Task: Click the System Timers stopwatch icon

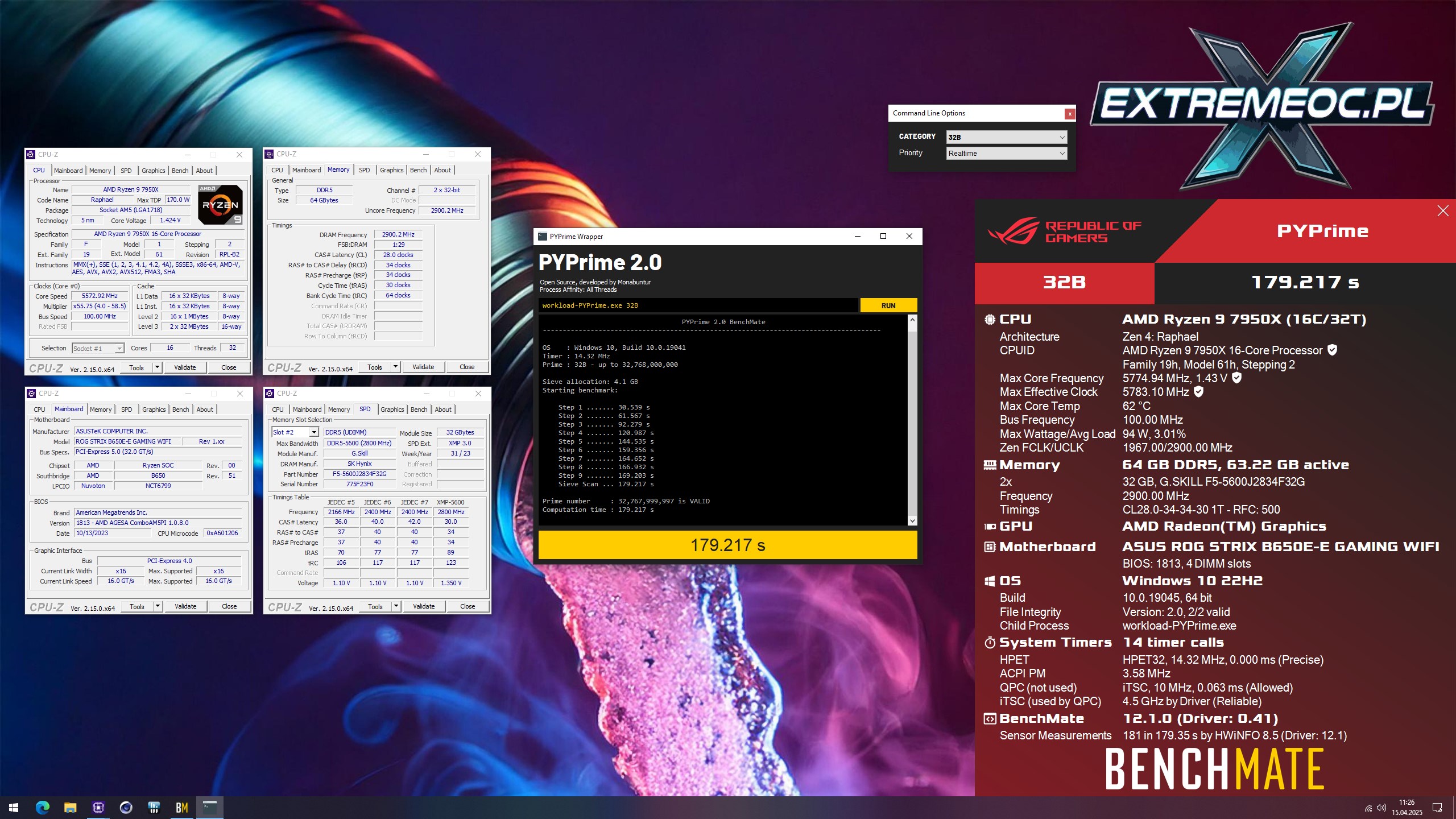Action: click(x=990, y=643)
